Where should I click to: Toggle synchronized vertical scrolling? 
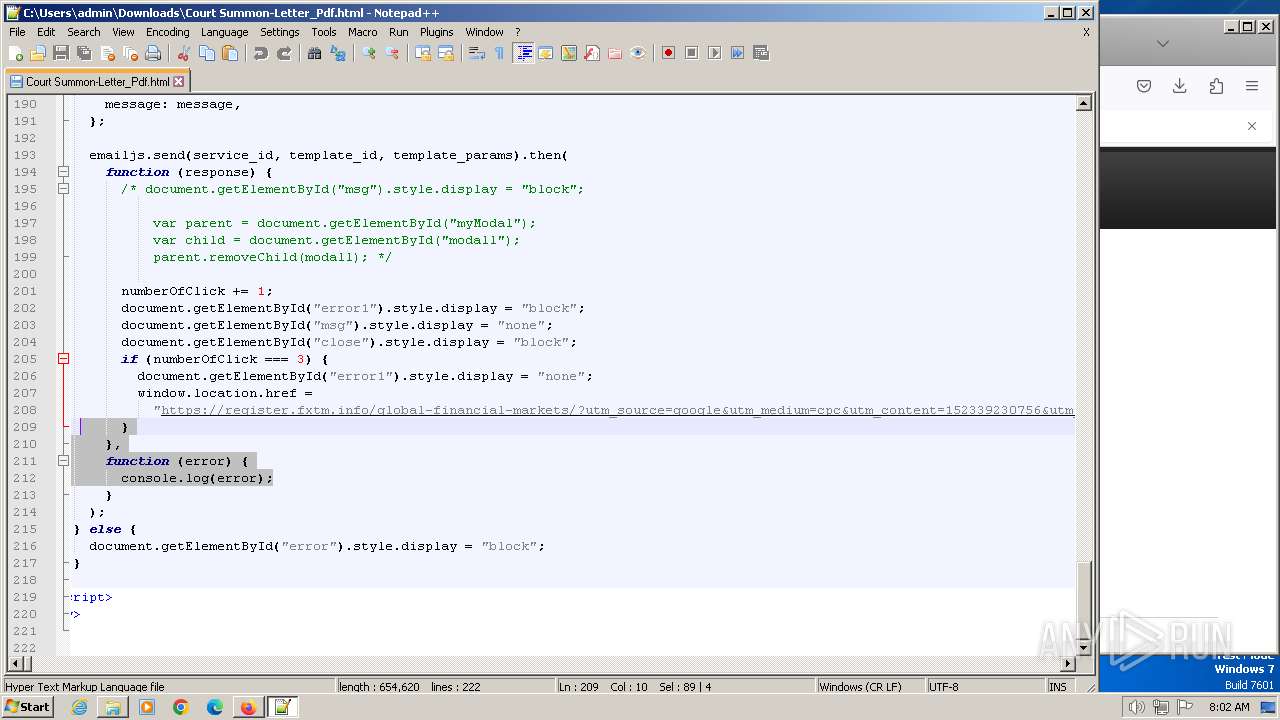[422, 53]
